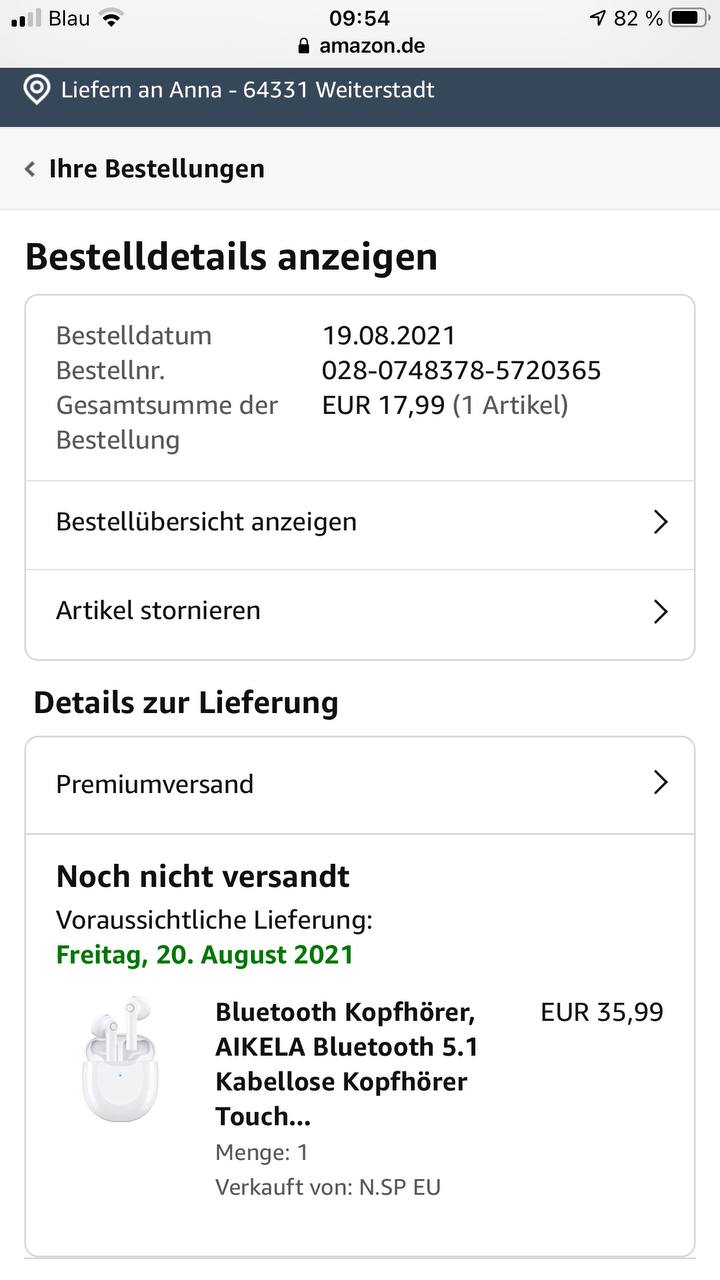Go back to Ihre Bestellungen
This screenshot has height=1280, width=720.
pos(156,169)
